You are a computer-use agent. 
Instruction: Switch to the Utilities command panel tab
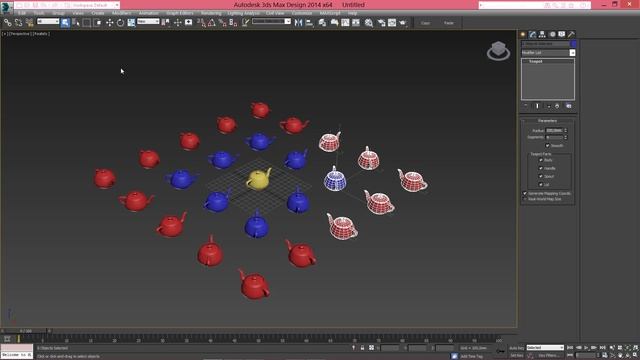click(x=571, y=34)
